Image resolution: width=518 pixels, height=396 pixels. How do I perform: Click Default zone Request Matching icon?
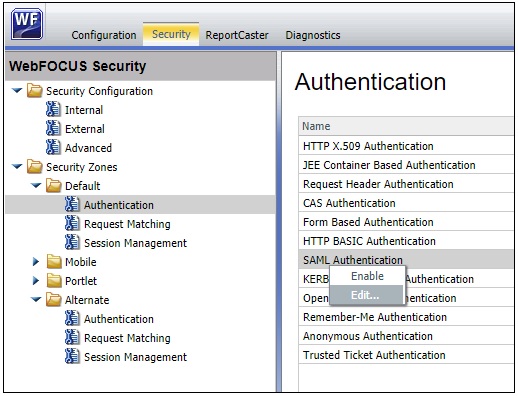tap(72, 223)
